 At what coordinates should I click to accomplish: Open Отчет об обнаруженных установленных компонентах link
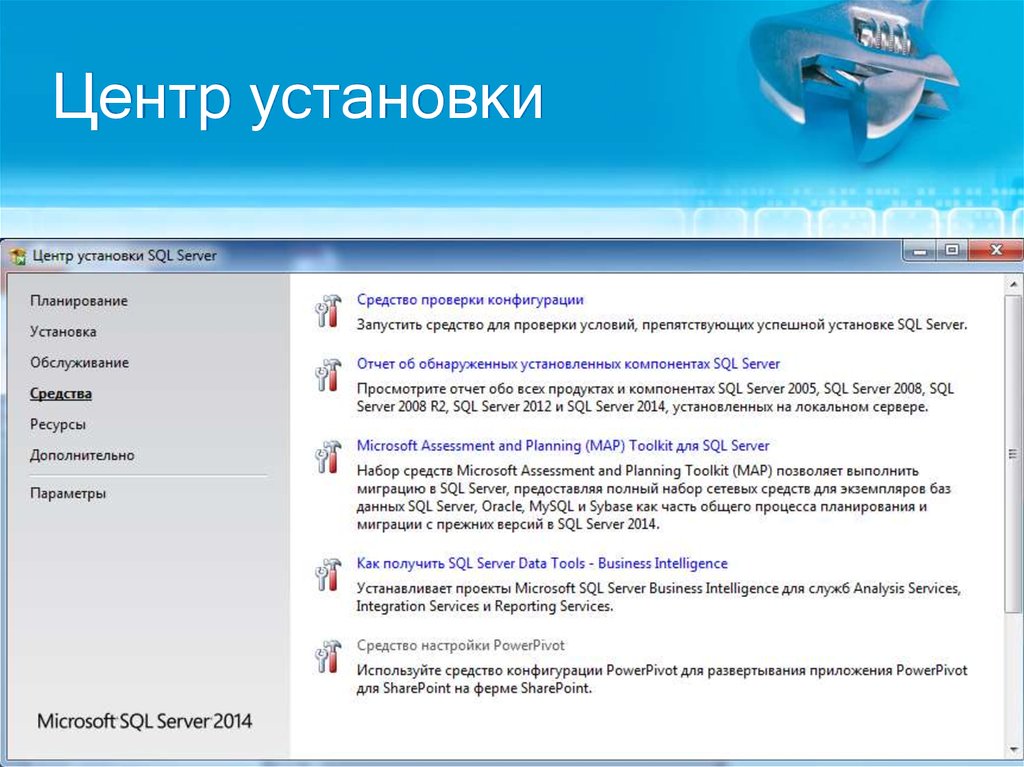568,364
